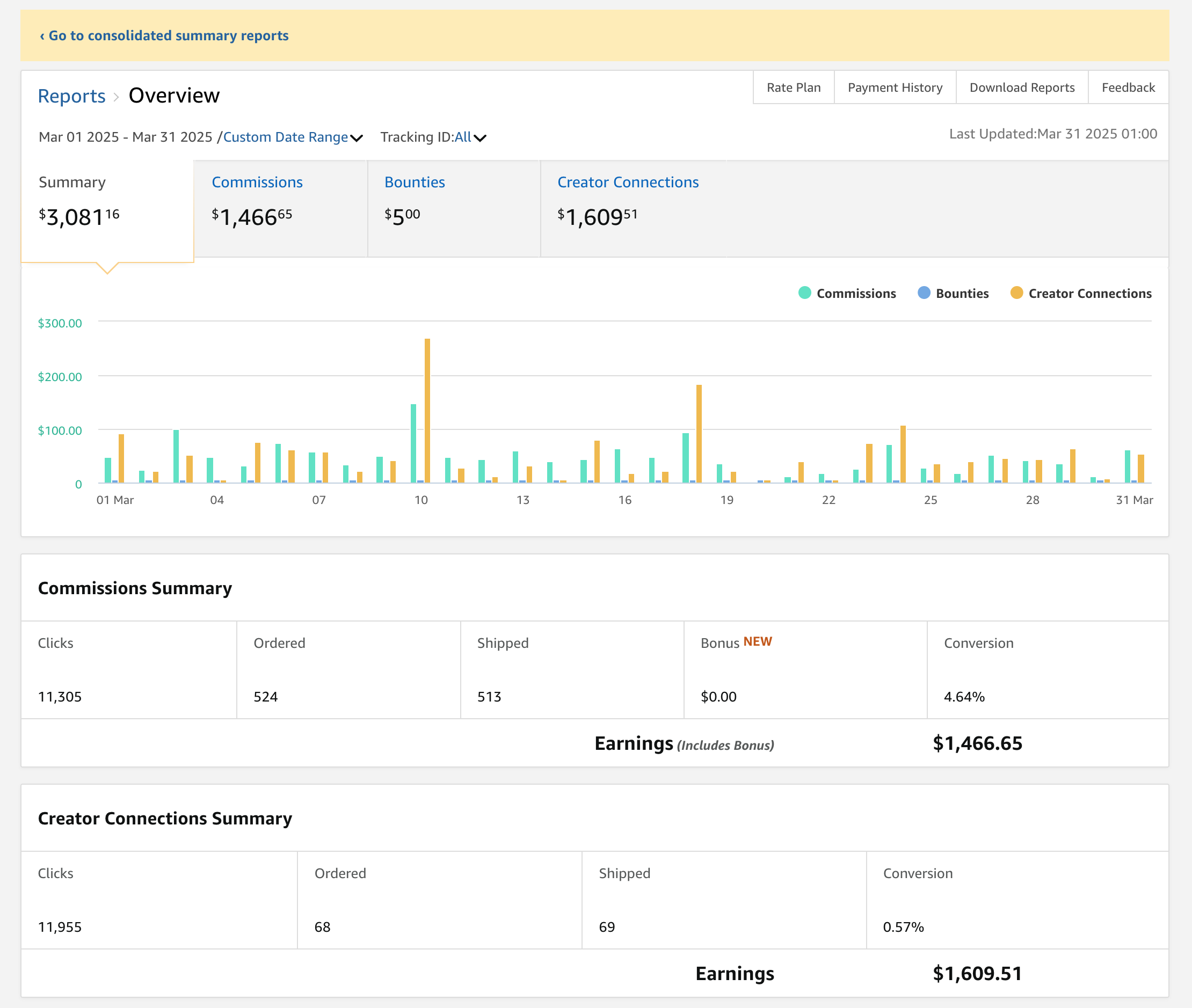Viewport: 1192px width, 1008px height.
Task: Toggle the Bounties legend dot
Action: pos(924,293)
